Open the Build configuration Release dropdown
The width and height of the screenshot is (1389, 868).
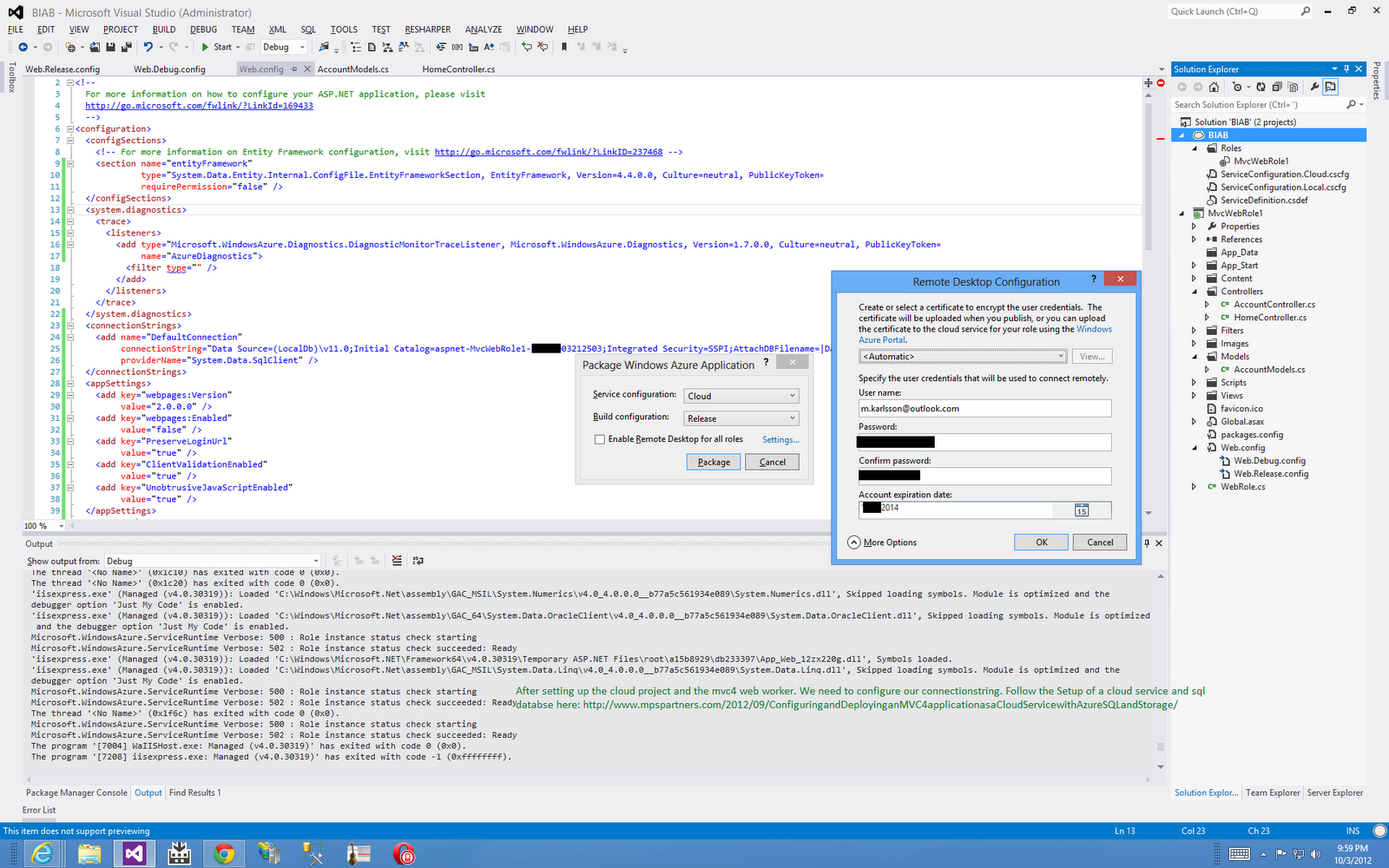(x=741, y=418)
